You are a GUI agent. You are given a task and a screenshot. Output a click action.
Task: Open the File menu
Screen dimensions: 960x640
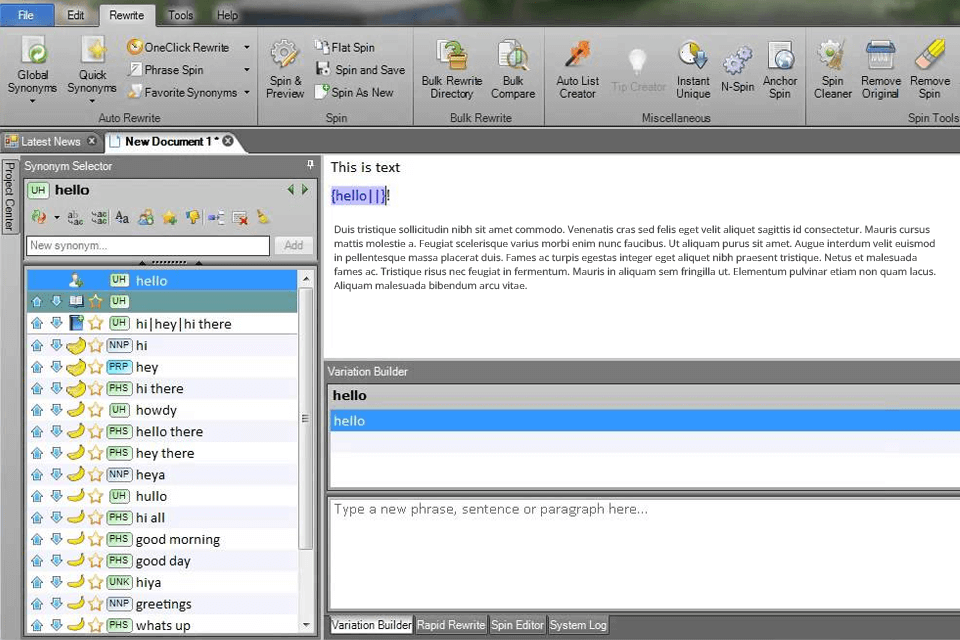click(26, 15)
